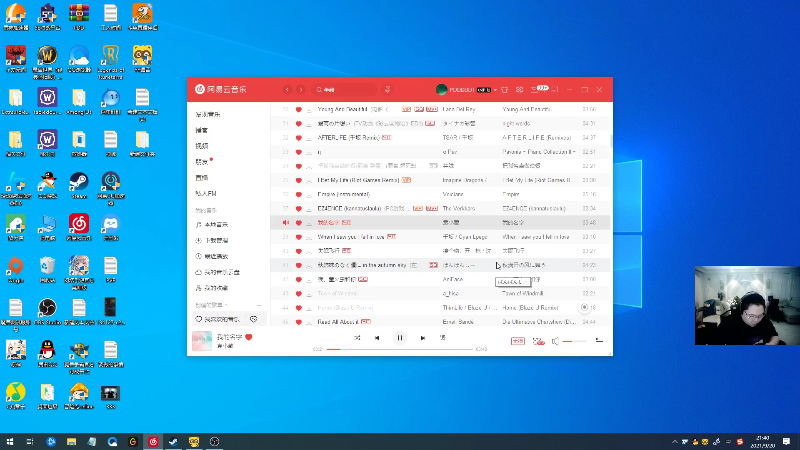Open the Live sidebar item
800x450 pixels.
pos(202,178)
